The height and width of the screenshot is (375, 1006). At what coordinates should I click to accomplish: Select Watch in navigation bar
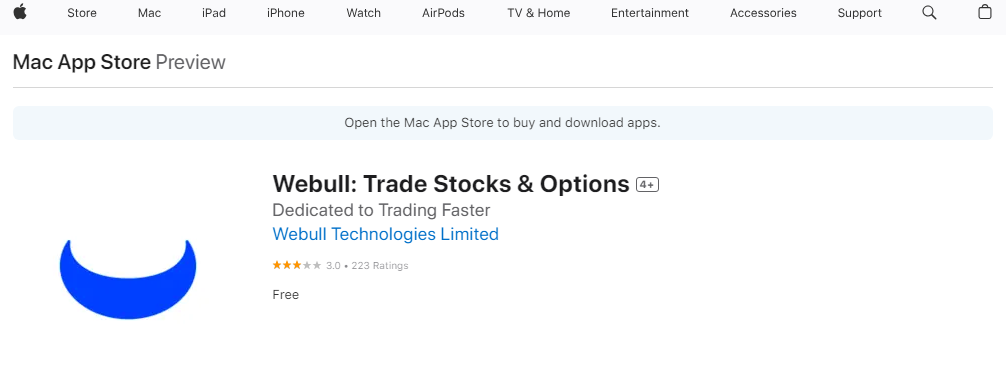point(363,13)
